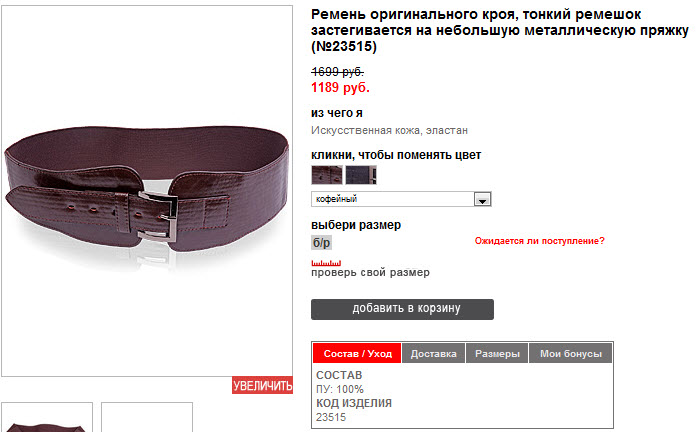This screenshot has width=699, height=432.
Task: Choose size б/р option
Action: tap(321, 243)
